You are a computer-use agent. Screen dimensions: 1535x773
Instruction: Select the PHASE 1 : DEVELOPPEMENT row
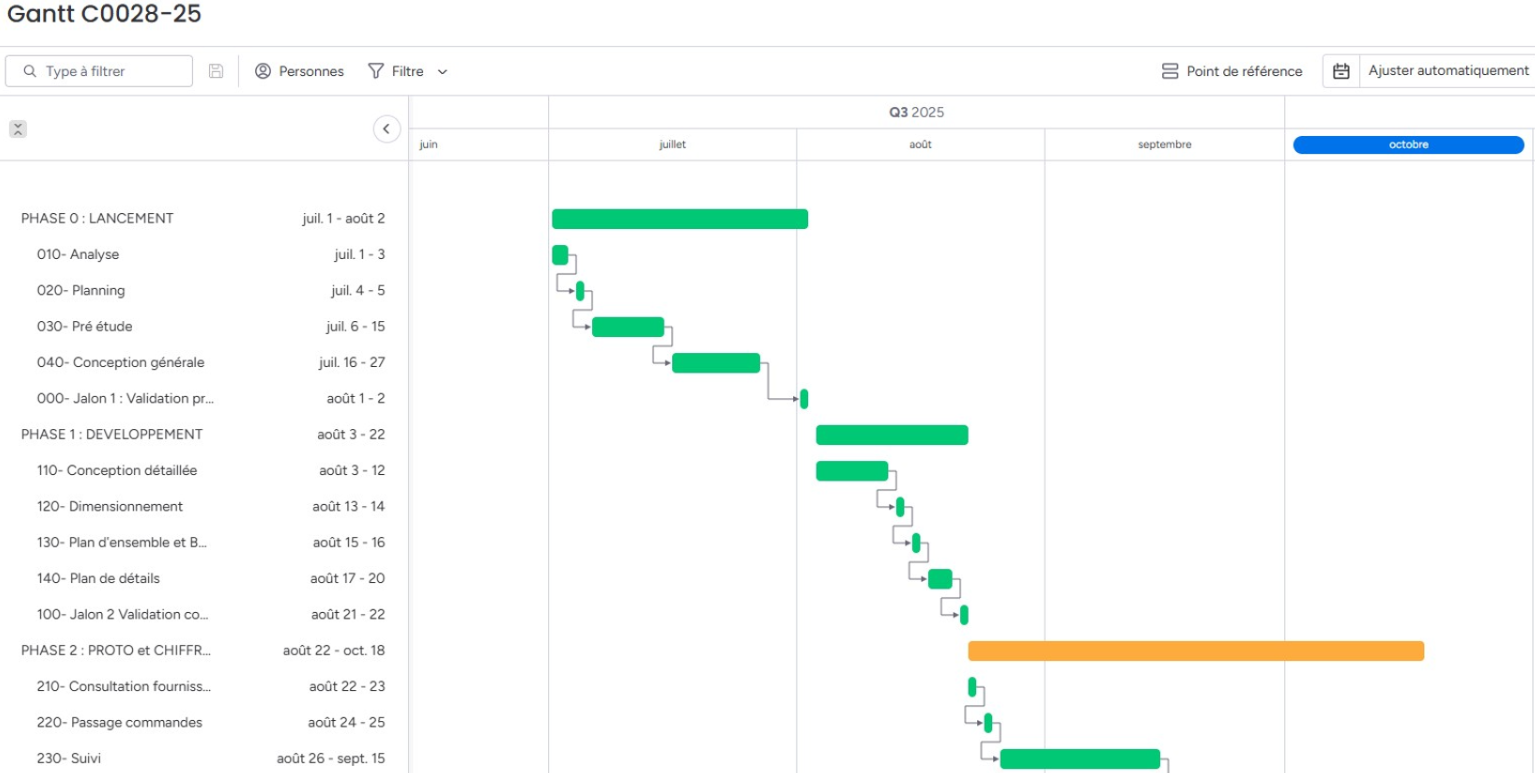click(x=112, y=434)
